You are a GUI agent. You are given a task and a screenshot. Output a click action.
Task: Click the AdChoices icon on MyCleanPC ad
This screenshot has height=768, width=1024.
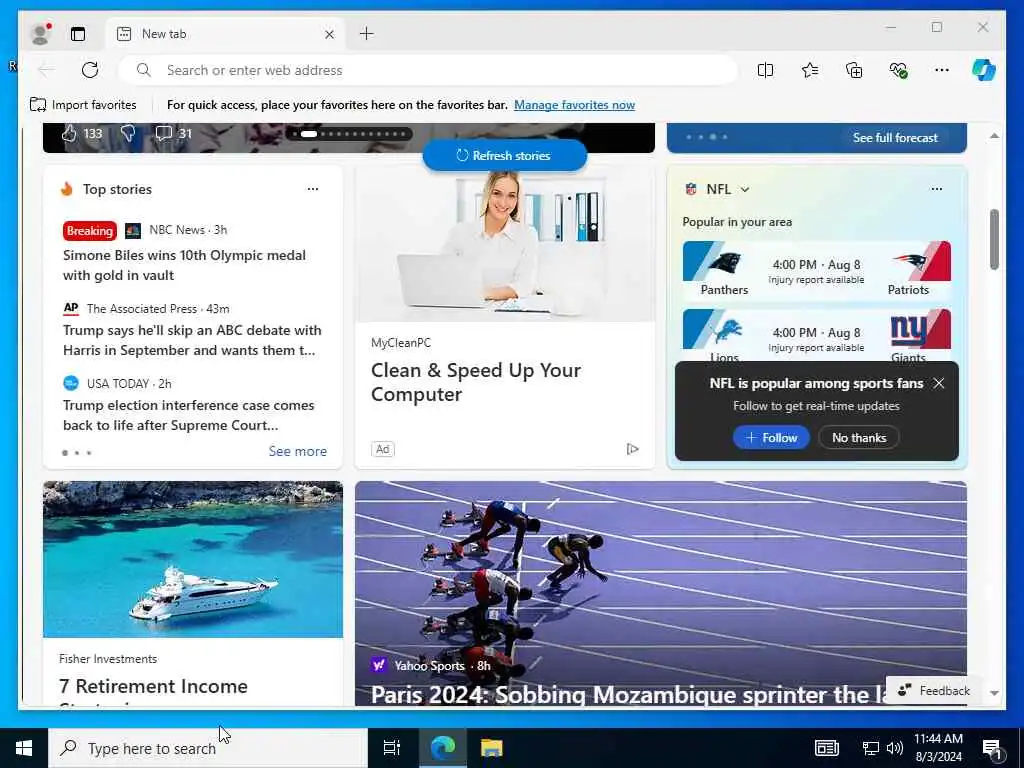[x=632, y=449]
